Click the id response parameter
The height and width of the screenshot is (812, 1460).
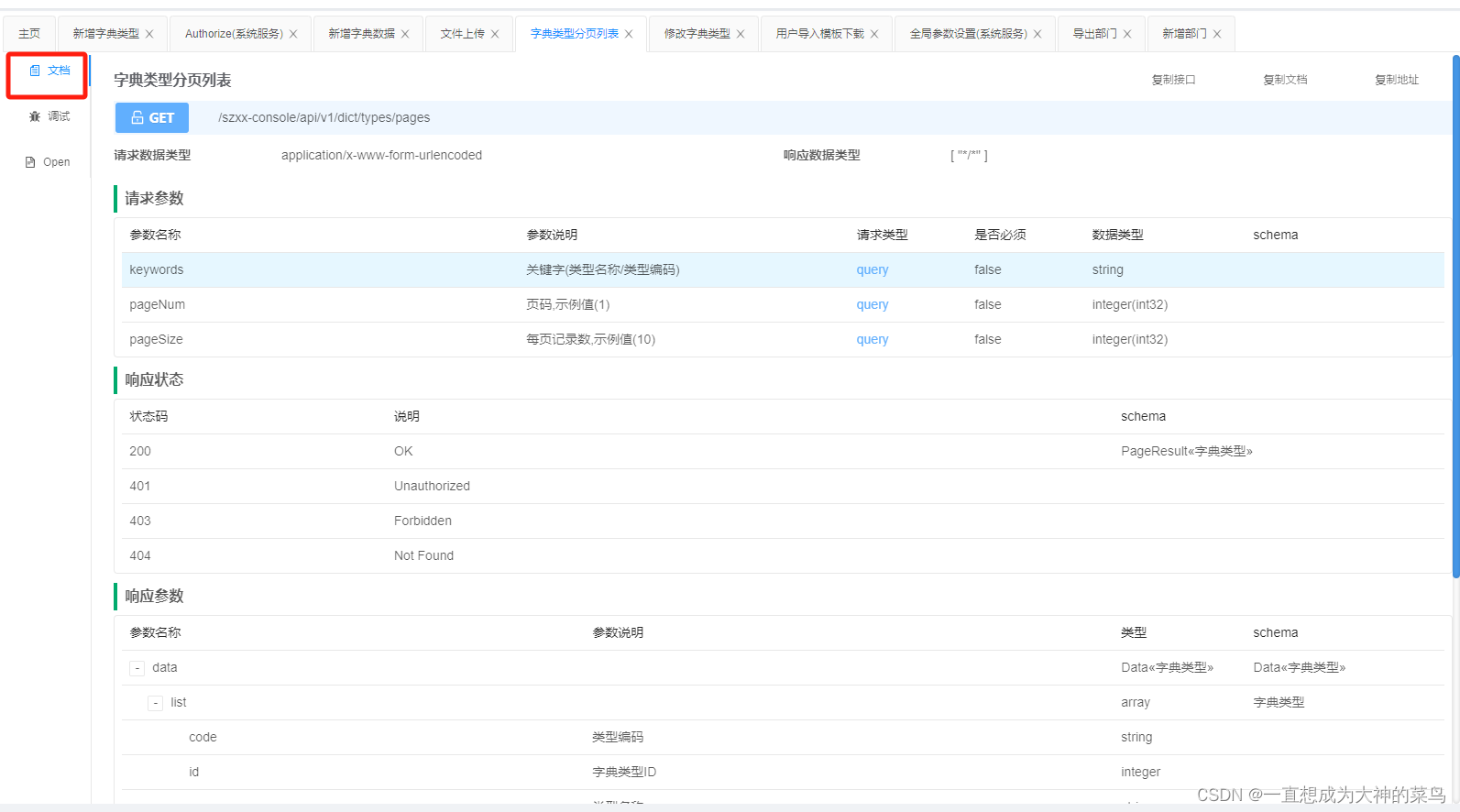193,772
